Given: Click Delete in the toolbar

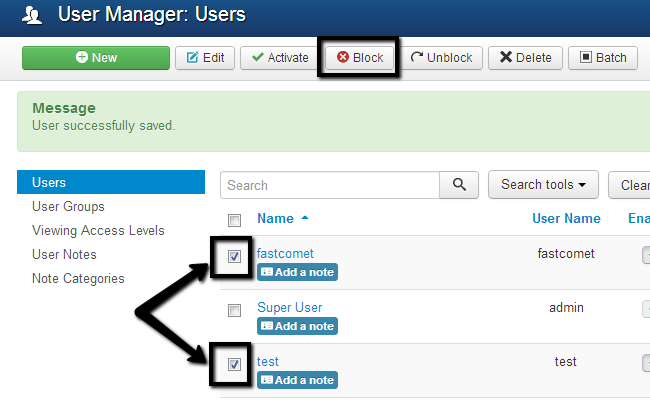Looking at the screenshot, I should click(526, 57).
